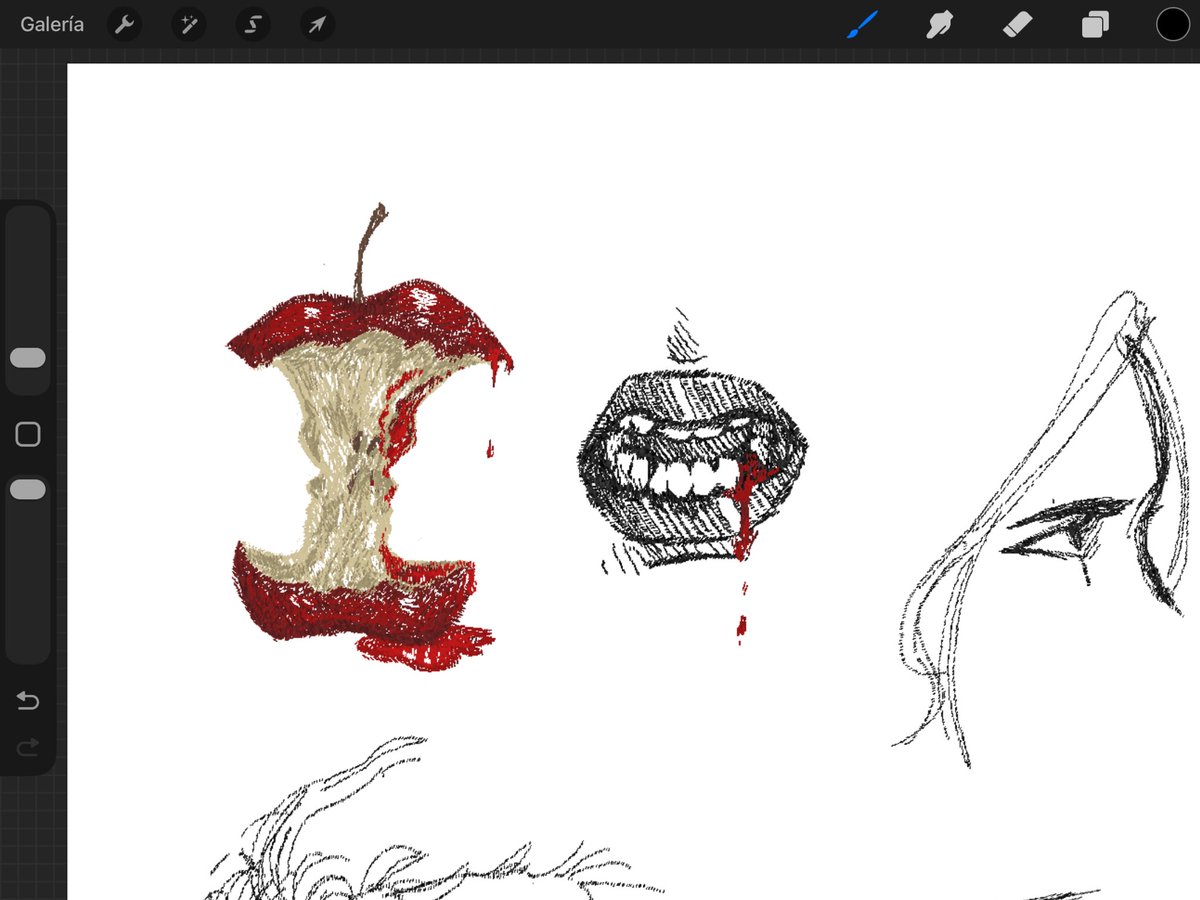Viewport: 1200px width, 900px height.
Task: Undo the last stroke
Action: point(28,701)
